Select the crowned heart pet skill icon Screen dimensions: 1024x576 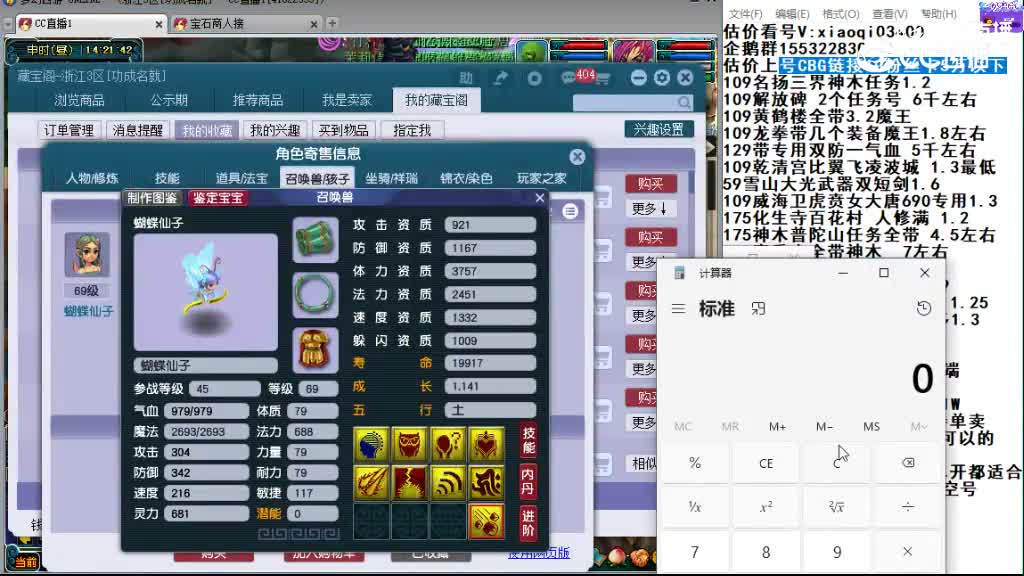pyautogui.click(x=486, y=442)
